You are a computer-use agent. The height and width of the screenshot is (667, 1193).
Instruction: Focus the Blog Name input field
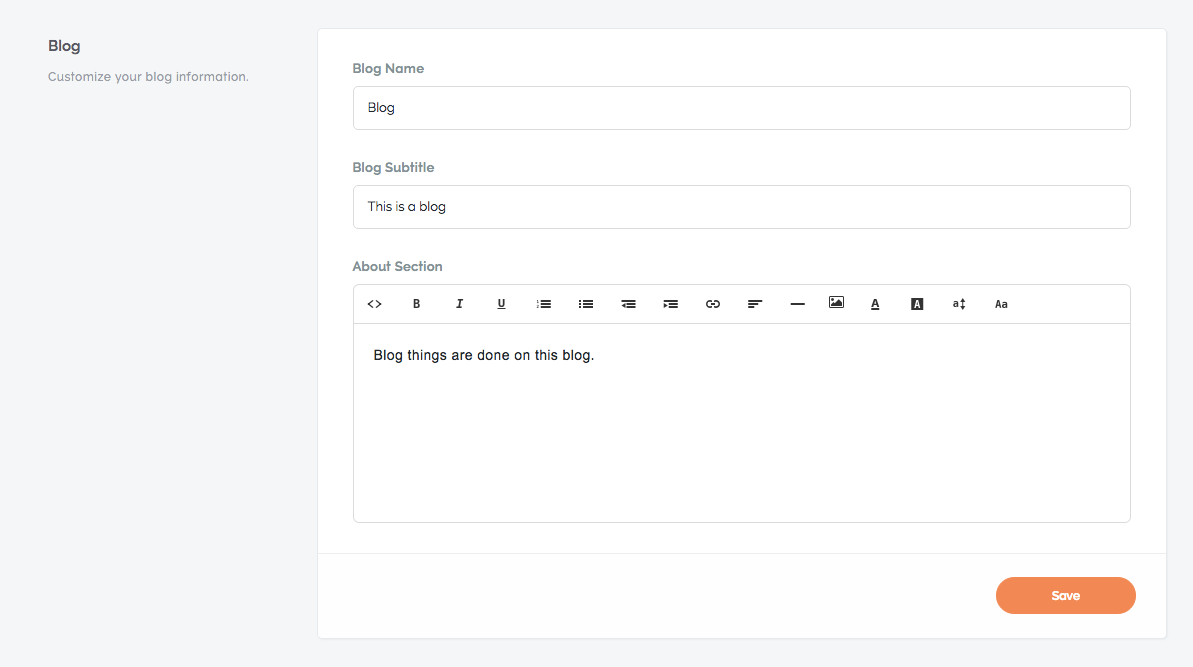pos(742,108)
